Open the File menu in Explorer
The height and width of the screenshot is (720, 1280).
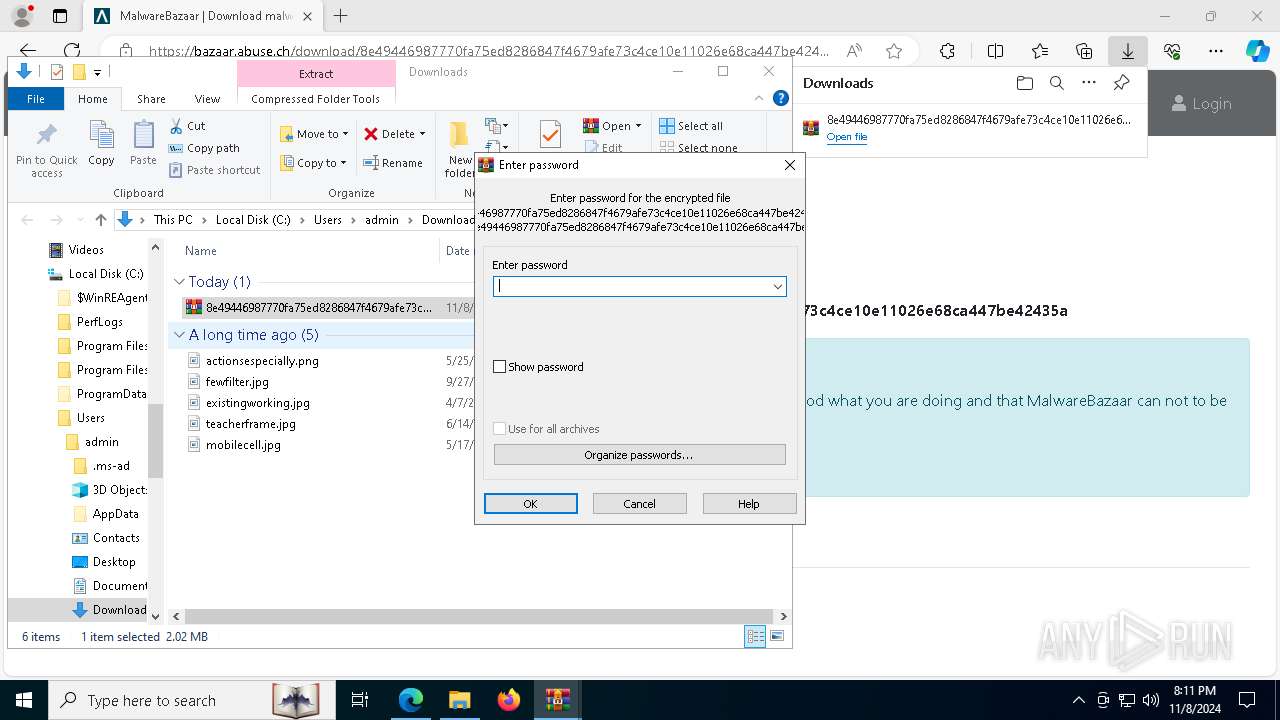[x=36, y=99]
